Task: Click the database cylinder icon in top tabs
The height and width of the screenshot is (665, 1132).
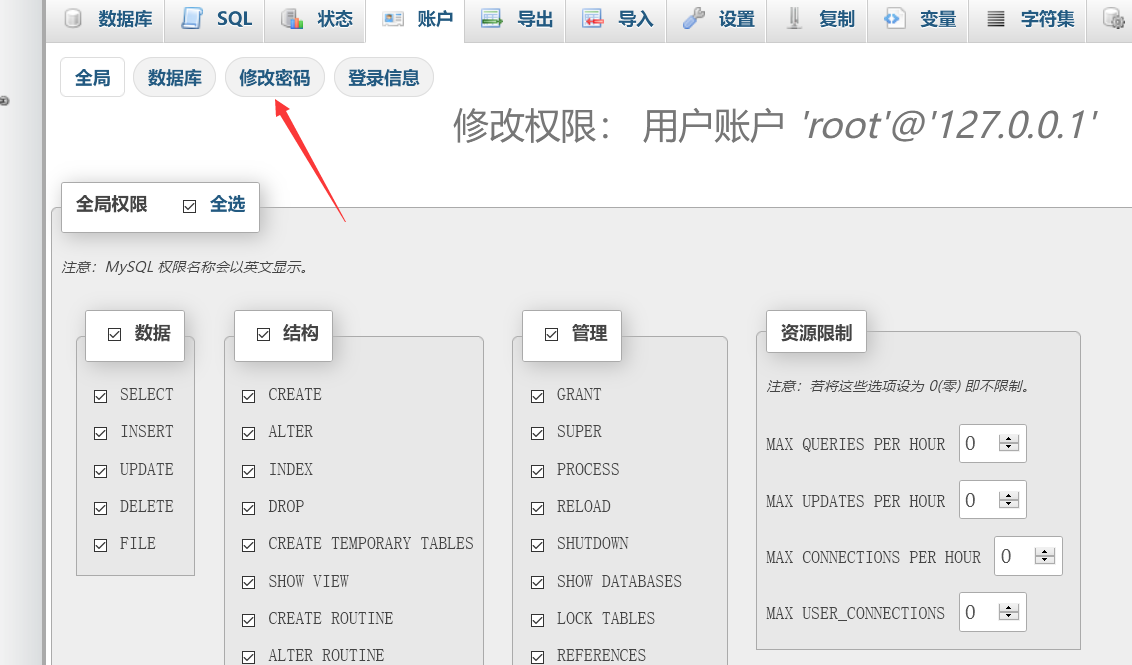Action: 73,19
